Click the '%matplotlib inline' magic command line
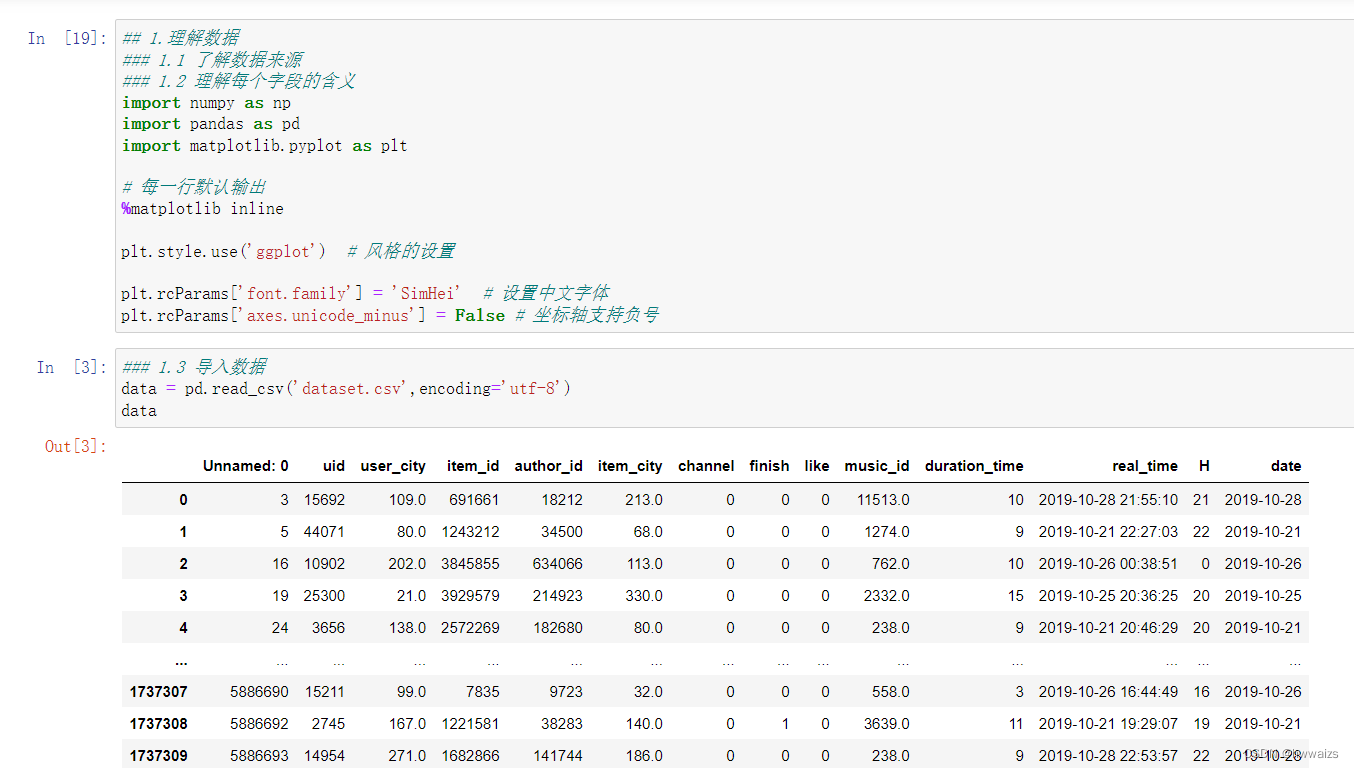1354x768 pixels. pyautogui.click(x=203, y=209)
